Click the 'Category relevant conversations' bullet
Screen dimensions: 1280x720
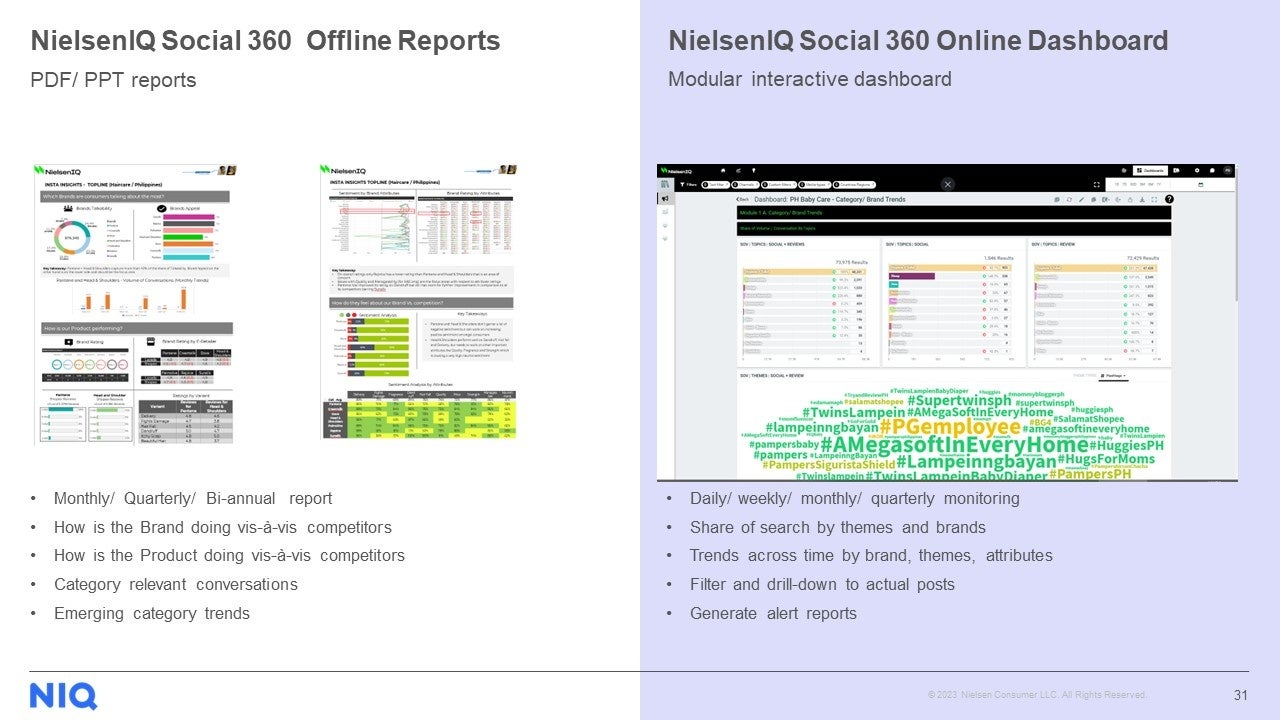click(176, 584)
